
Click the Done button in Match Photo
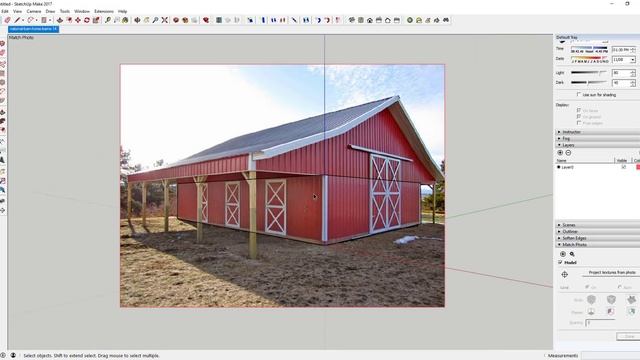point(629,336)
